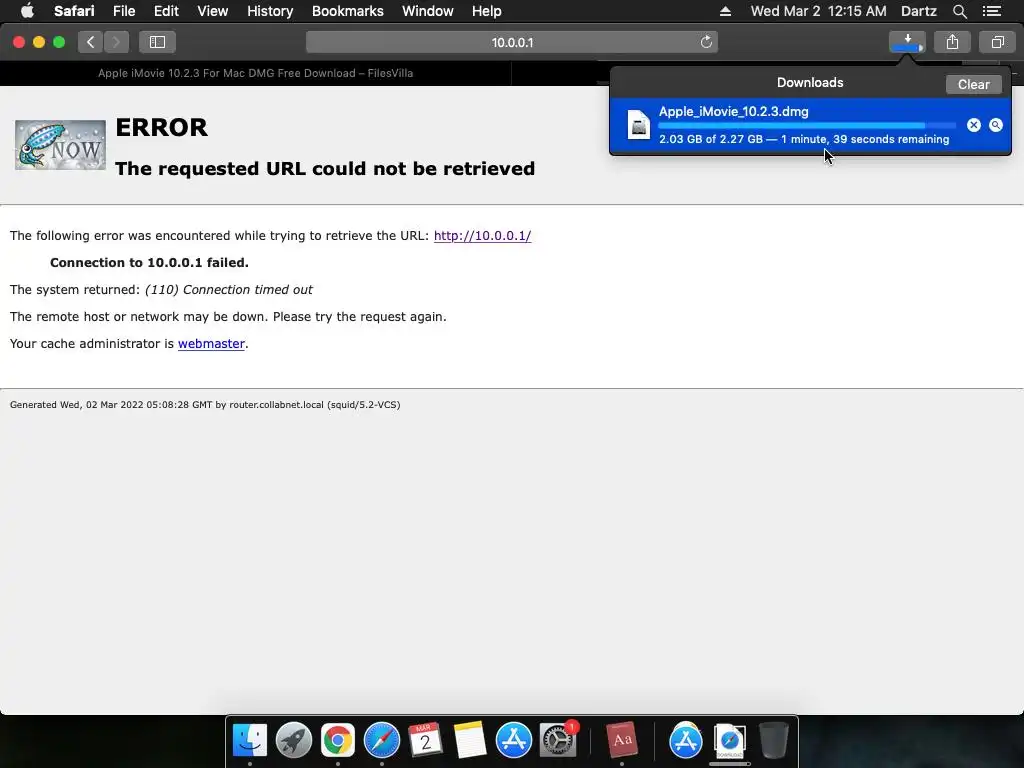Open the Window menu
The width and height of the screenshot is (1024, 768).
pyautogui.click(x=428, y=11)
